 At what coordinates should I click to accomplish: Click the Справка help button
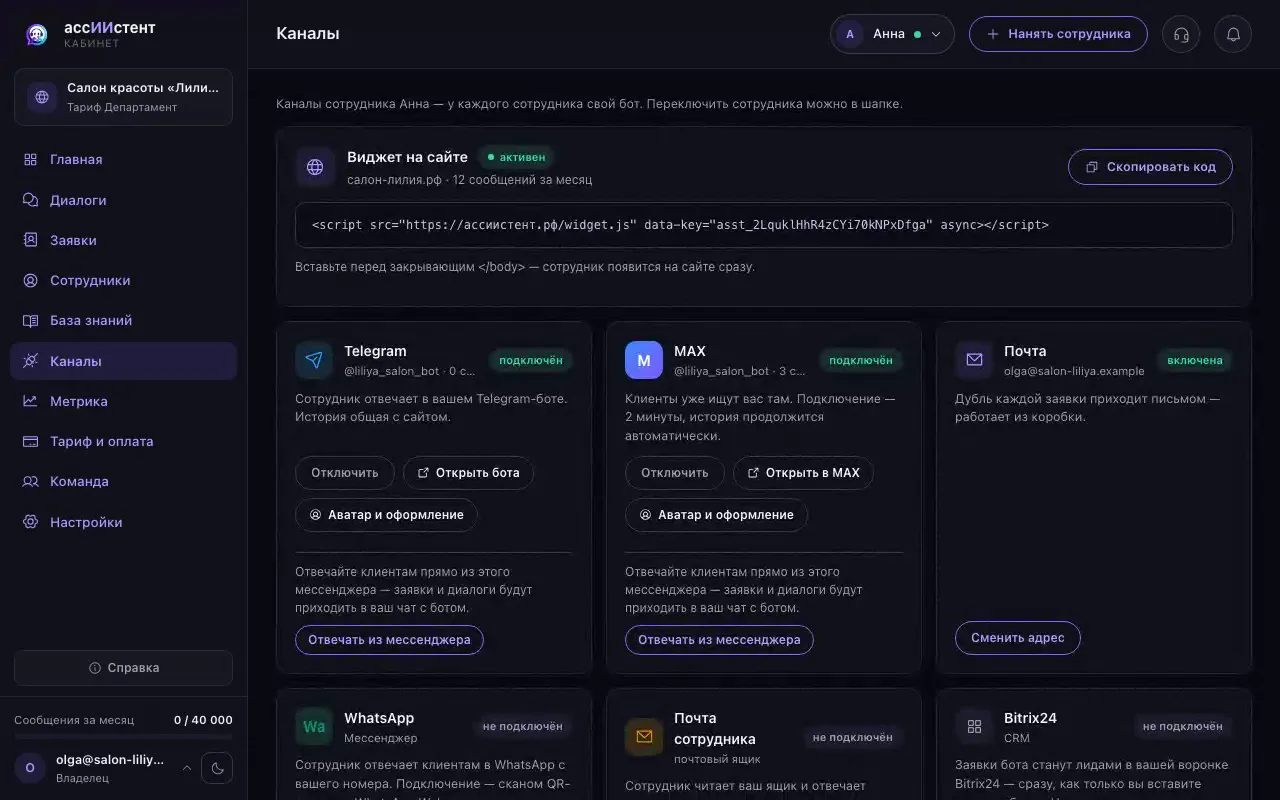(123, 668)
